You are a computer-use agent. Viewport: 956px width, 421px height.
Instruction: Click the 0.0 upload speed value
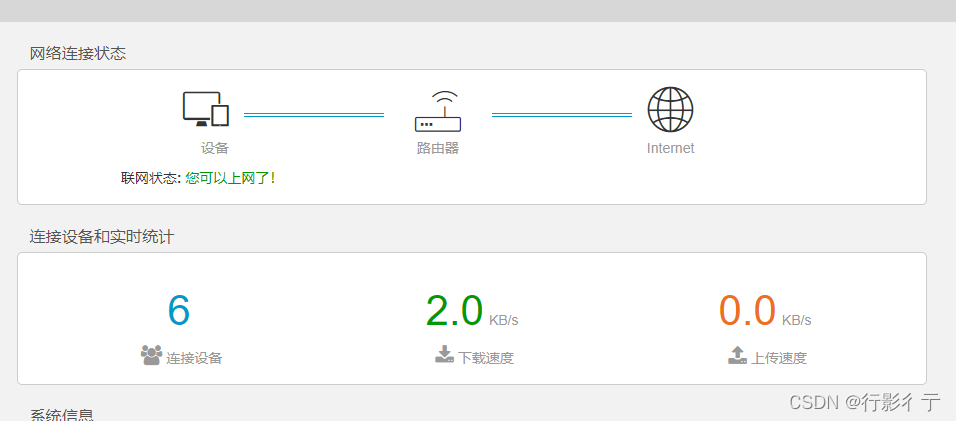(747, 310)
